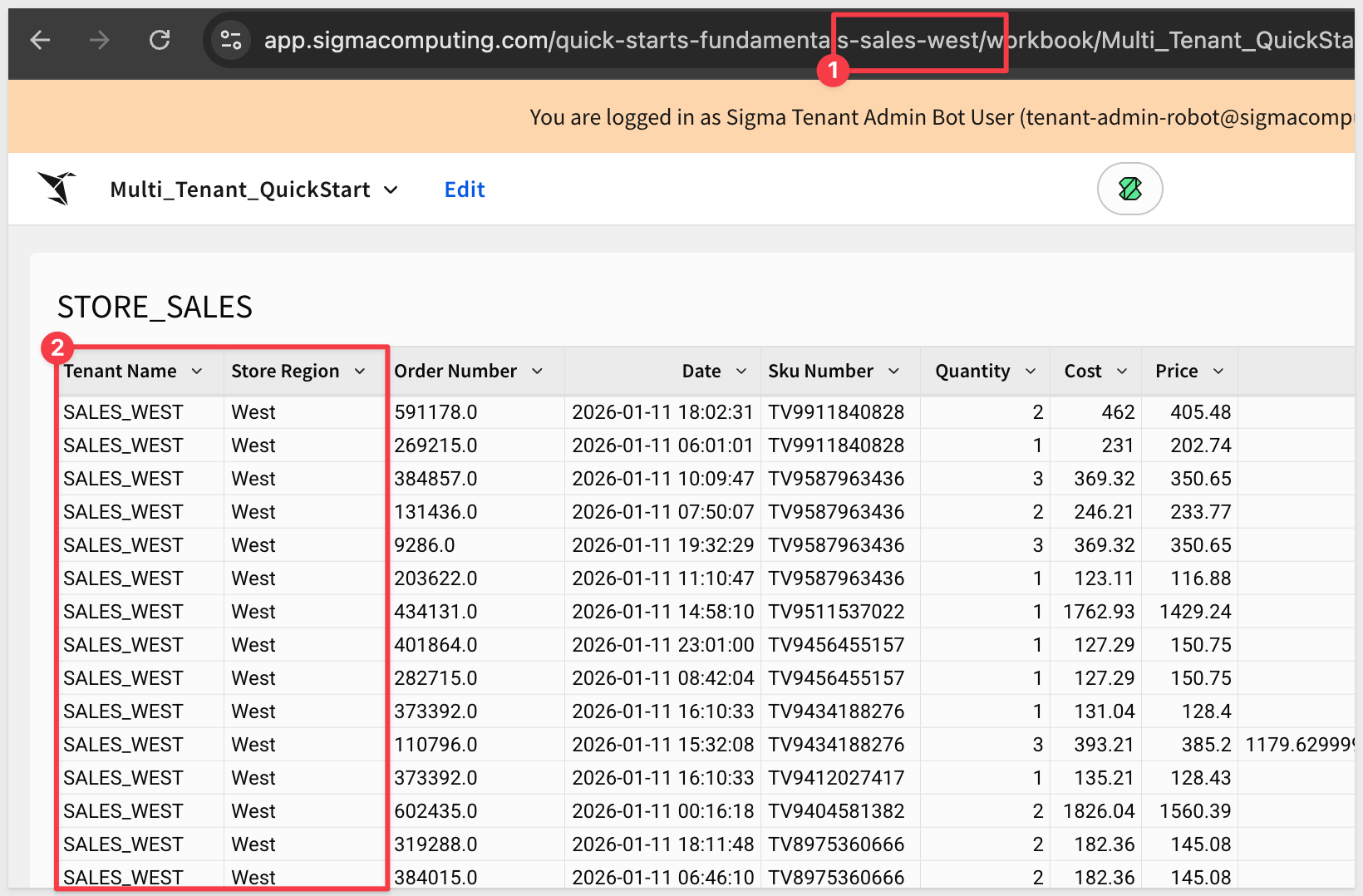Select the order number 591178.0 cell
1363x896 pixels.
pos(435,412)
